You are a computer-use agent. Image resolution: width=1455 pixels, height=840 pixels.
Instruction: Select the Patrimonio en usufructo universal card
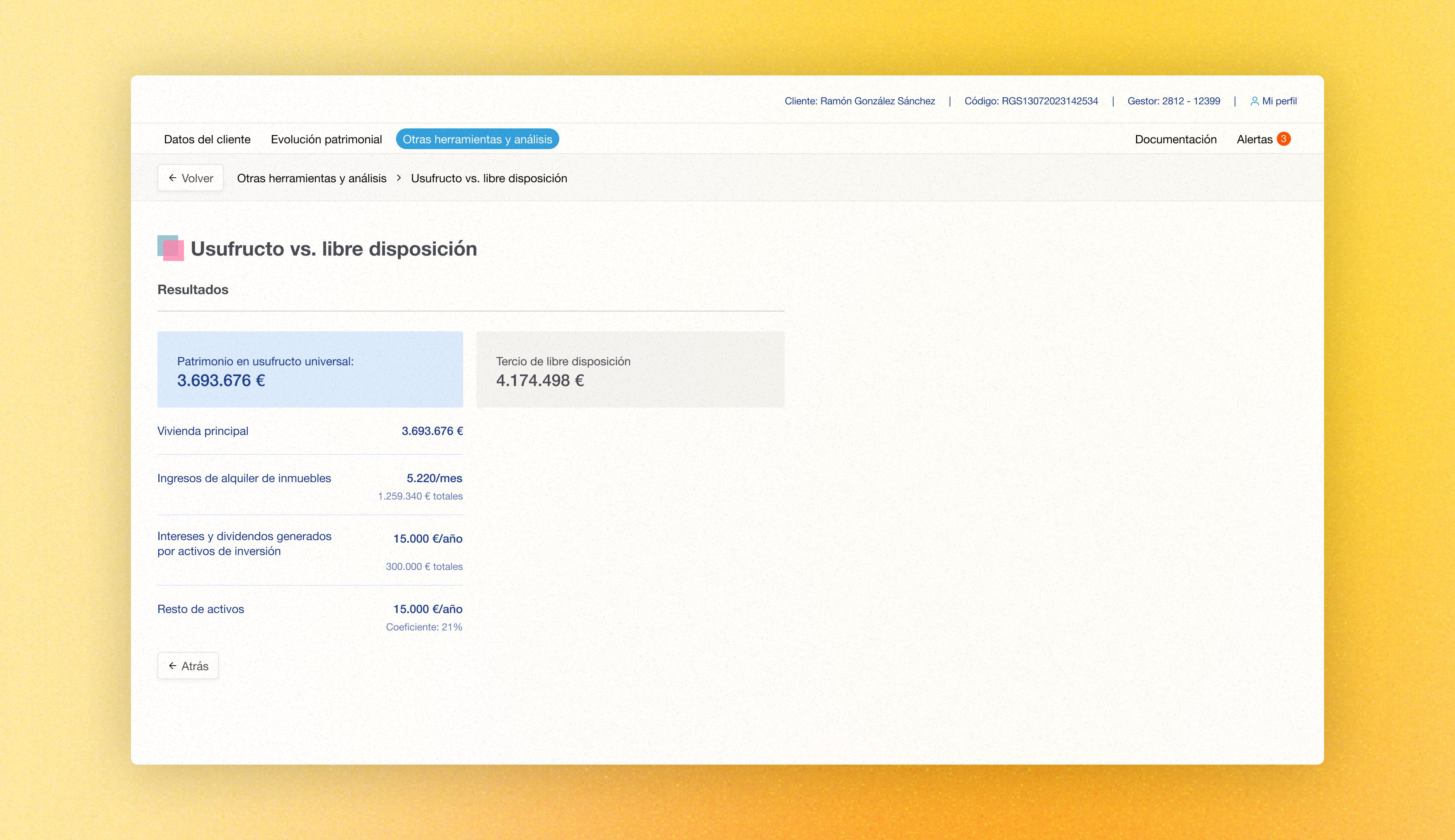(310, 369)
